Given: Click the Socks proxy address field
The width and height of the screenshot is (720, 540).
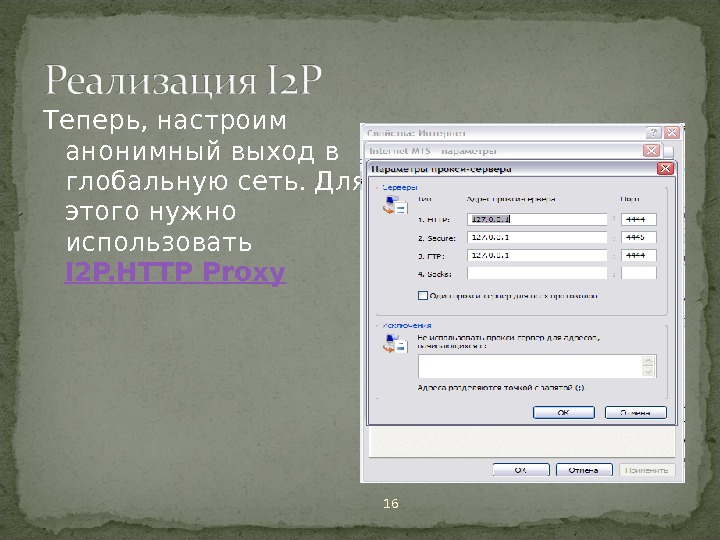Looking at the screenshot, I should (537, 273).
